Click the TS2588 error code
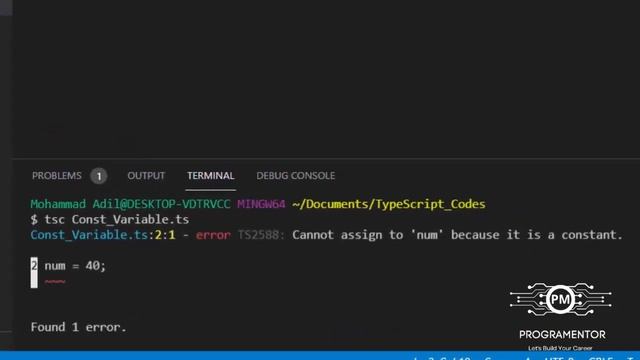Viewport: 640px width, 360px height. [x=261, y=235]
